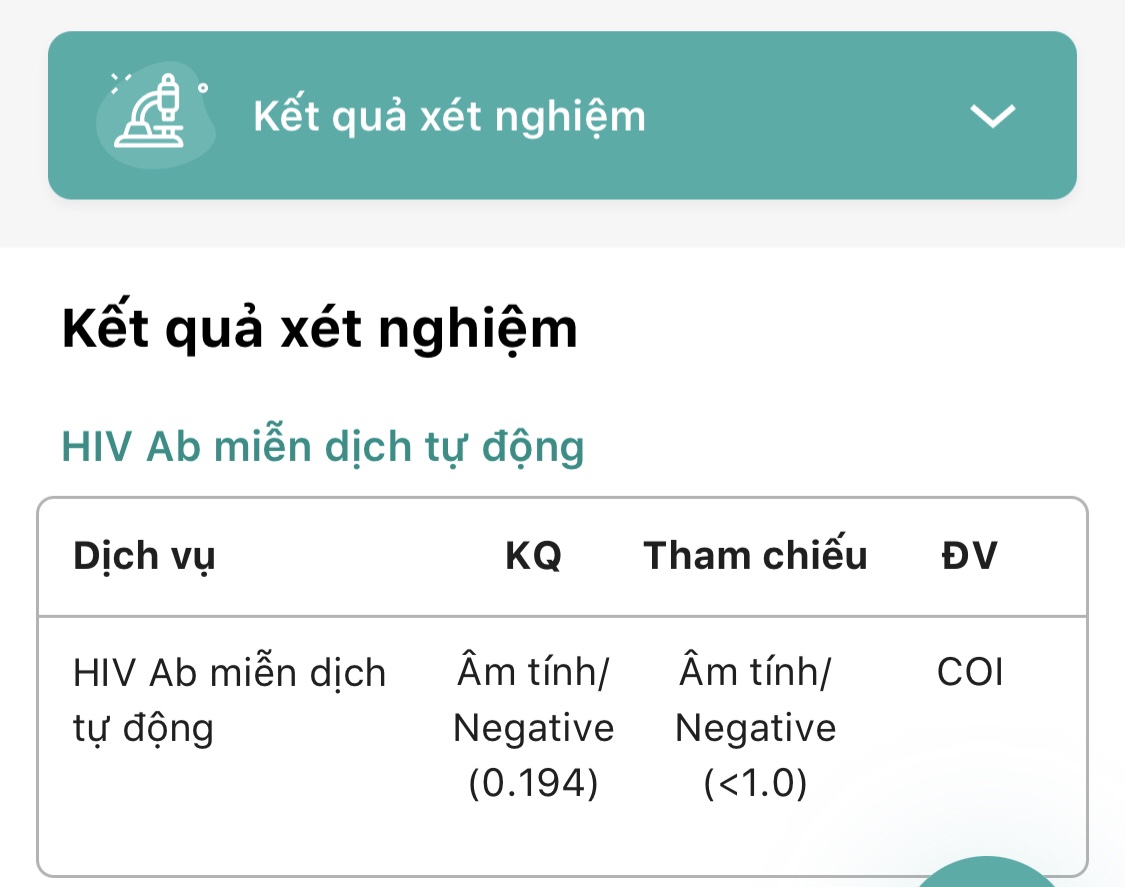The height and width of the screenshot is (887, 1125).
Task: Tap the <1.0 reference threshold
Action: (x=755, y=784)
